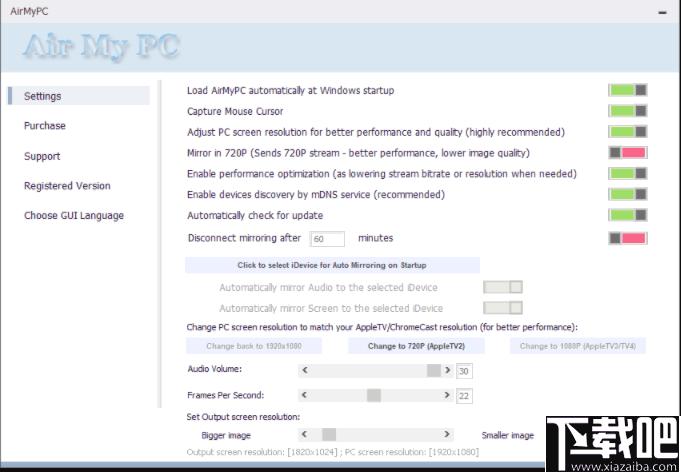Click the disconnect minutes input field
This screenshot has width=681, height=472.
pos(327,239)
